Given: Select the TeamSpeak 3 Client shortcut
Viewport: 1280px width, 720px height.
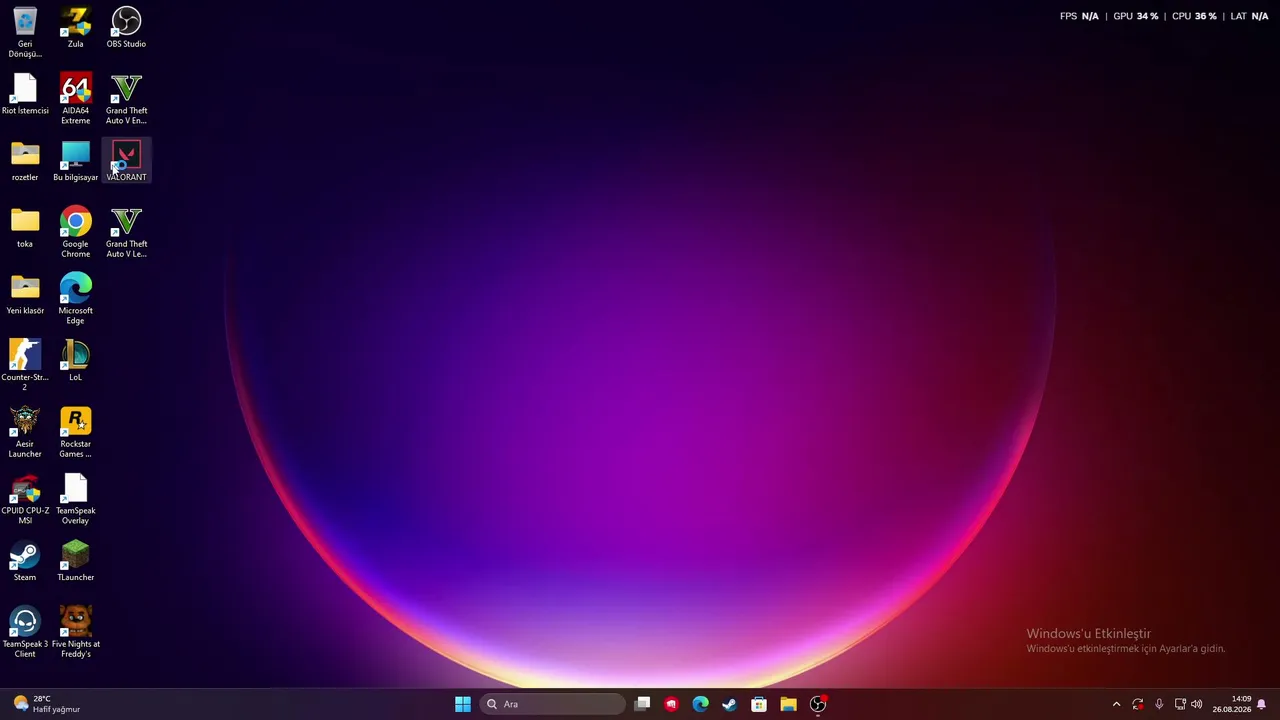Looking at the screenshot, I should [x=25, y=632].
